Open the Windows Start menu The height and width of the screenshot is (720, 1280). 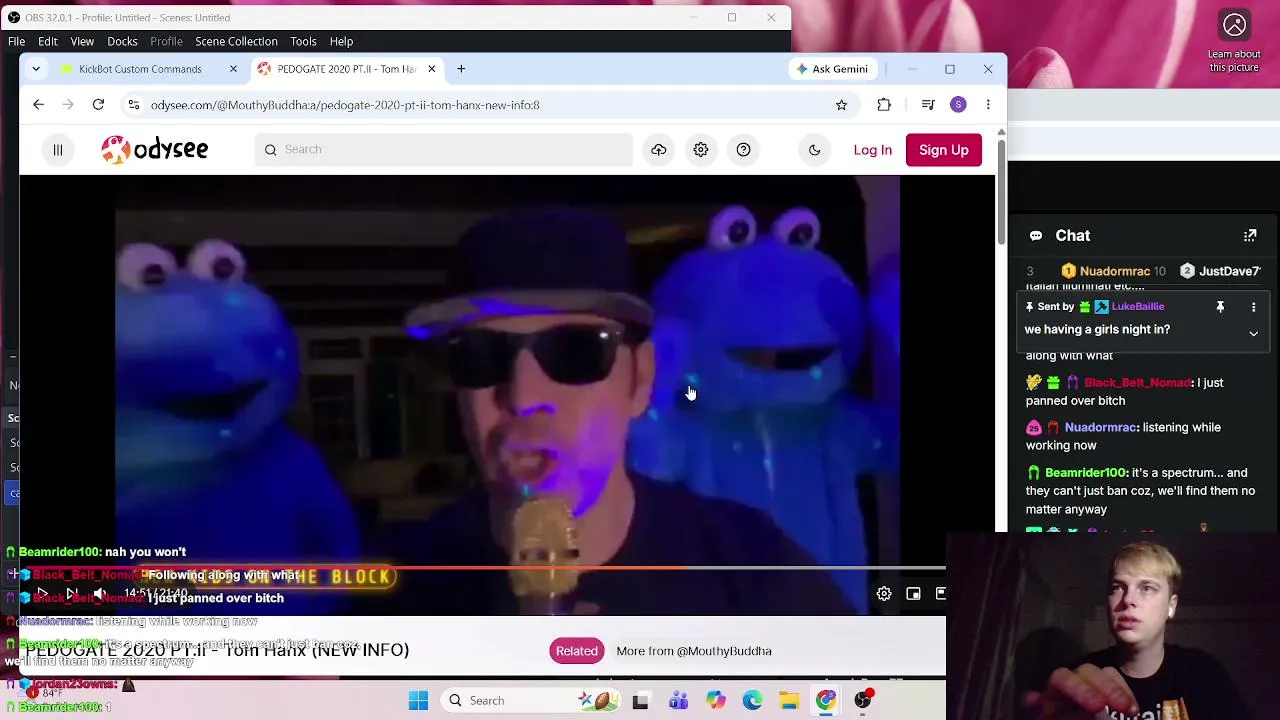click(418, 701)
